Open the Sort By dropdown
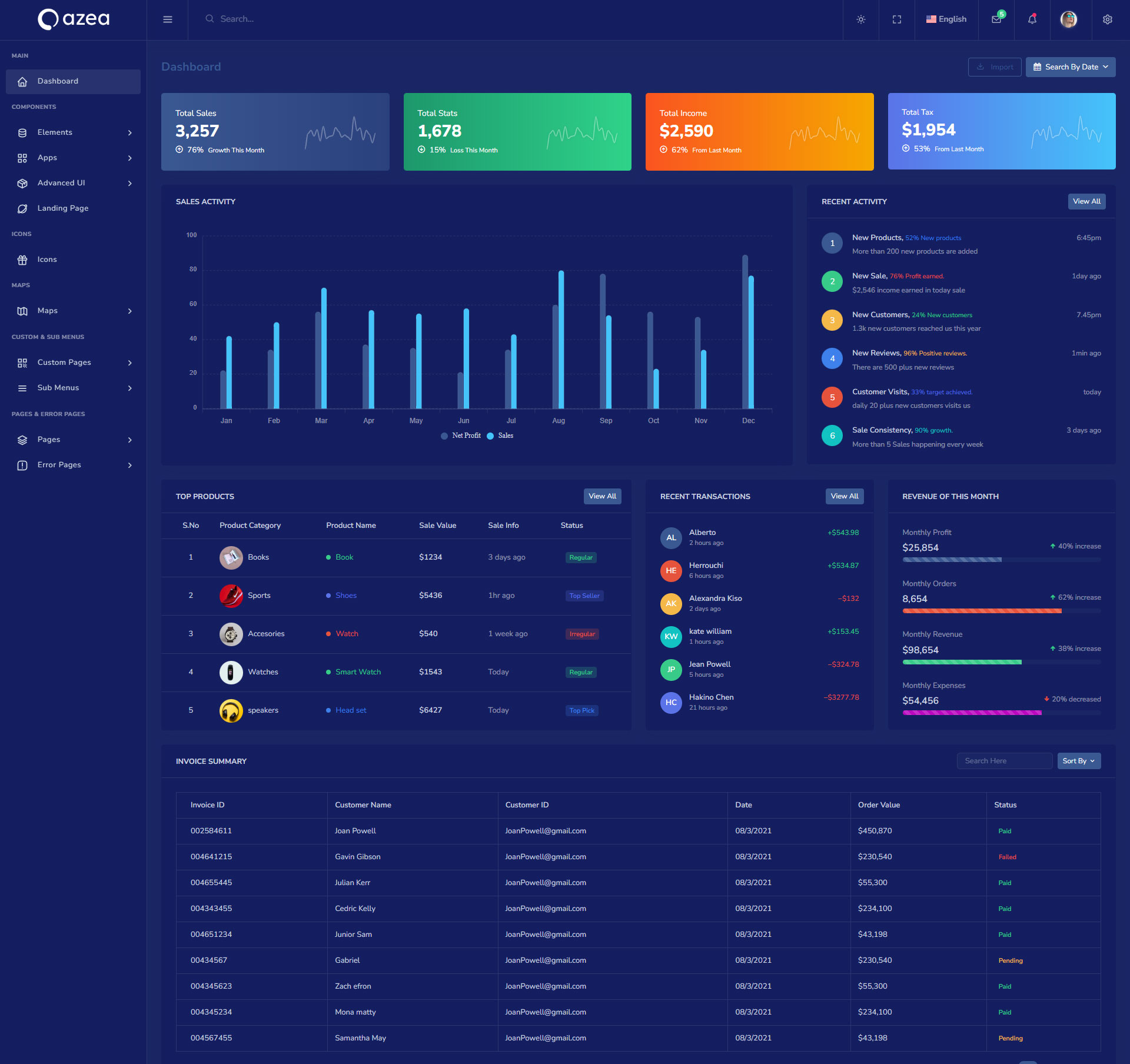The image size is (1130, 1064). point(1078,761)
